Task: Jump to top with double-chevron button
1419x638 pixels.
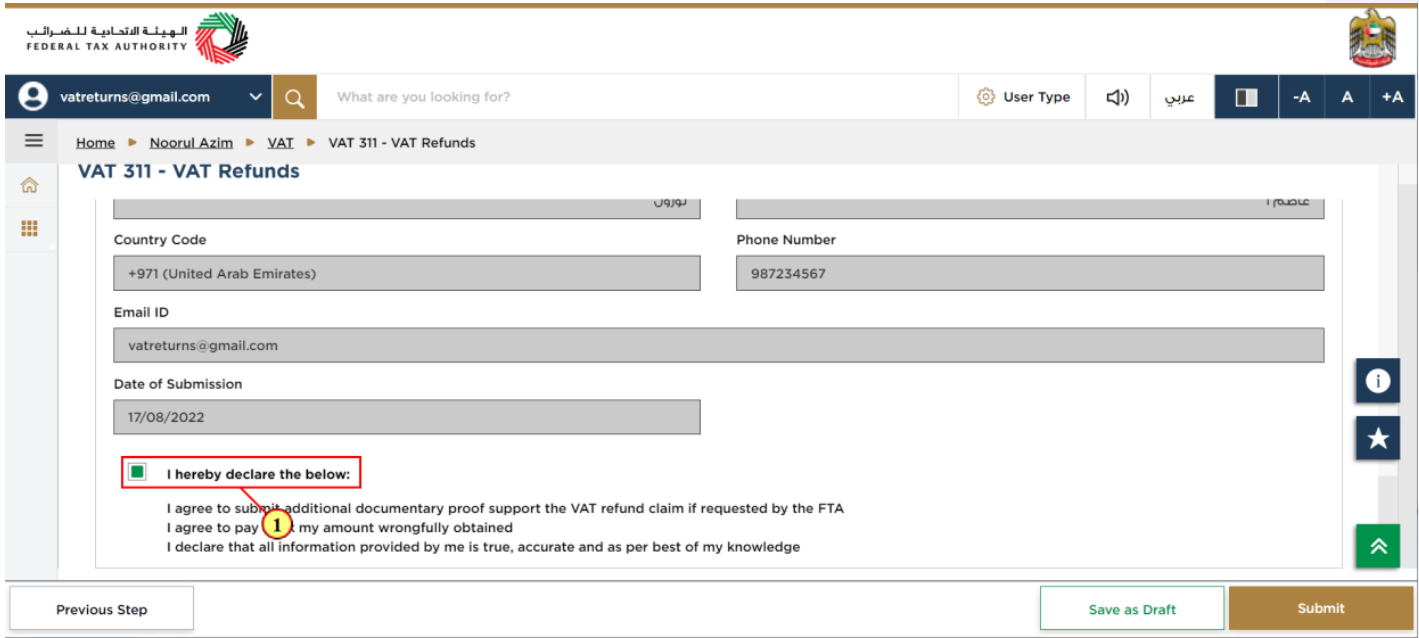Action: (1377, 546)
